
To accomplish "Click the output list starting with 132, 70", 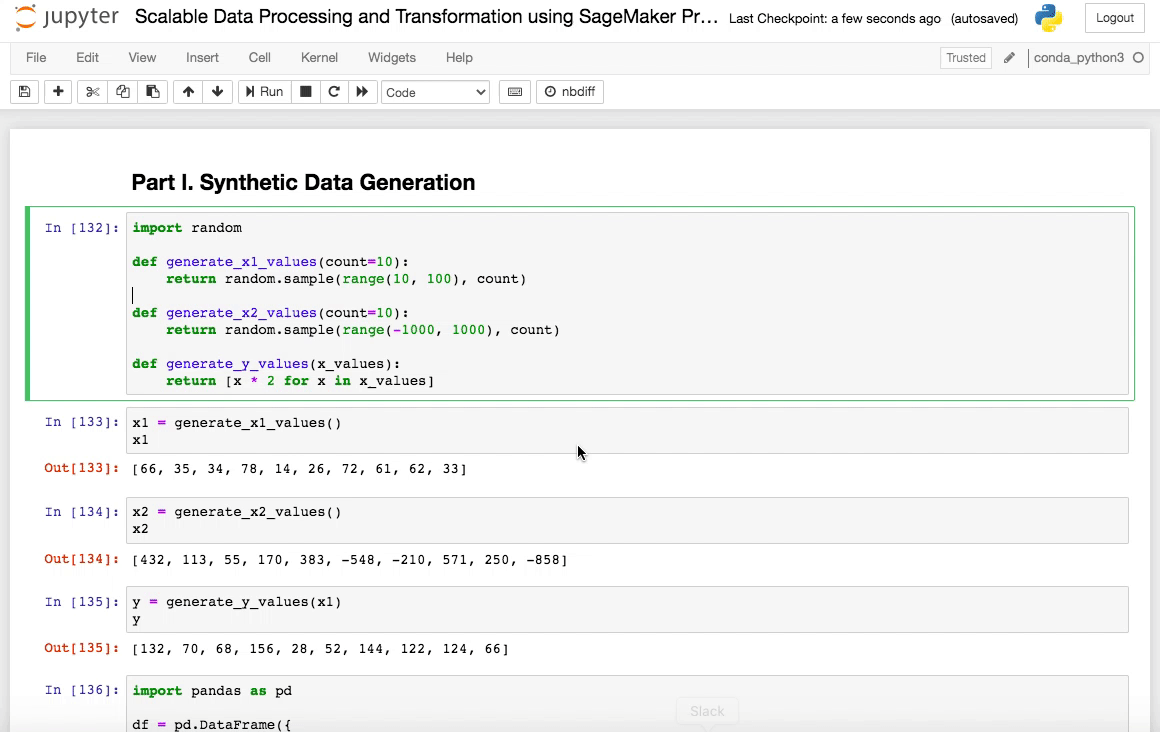I will (320, 649).
